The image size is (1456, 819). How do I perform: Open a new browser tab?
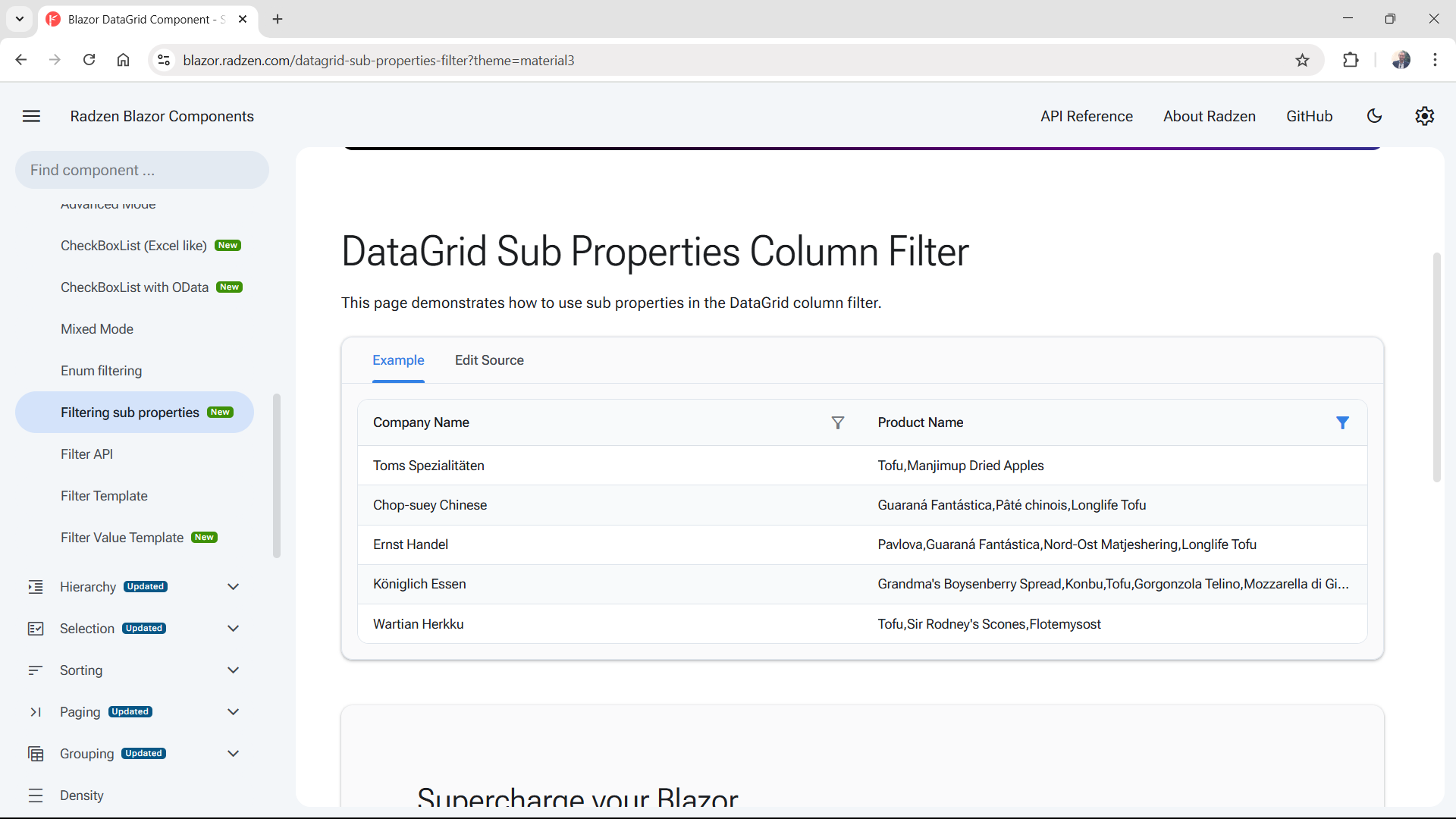point(278,19)
